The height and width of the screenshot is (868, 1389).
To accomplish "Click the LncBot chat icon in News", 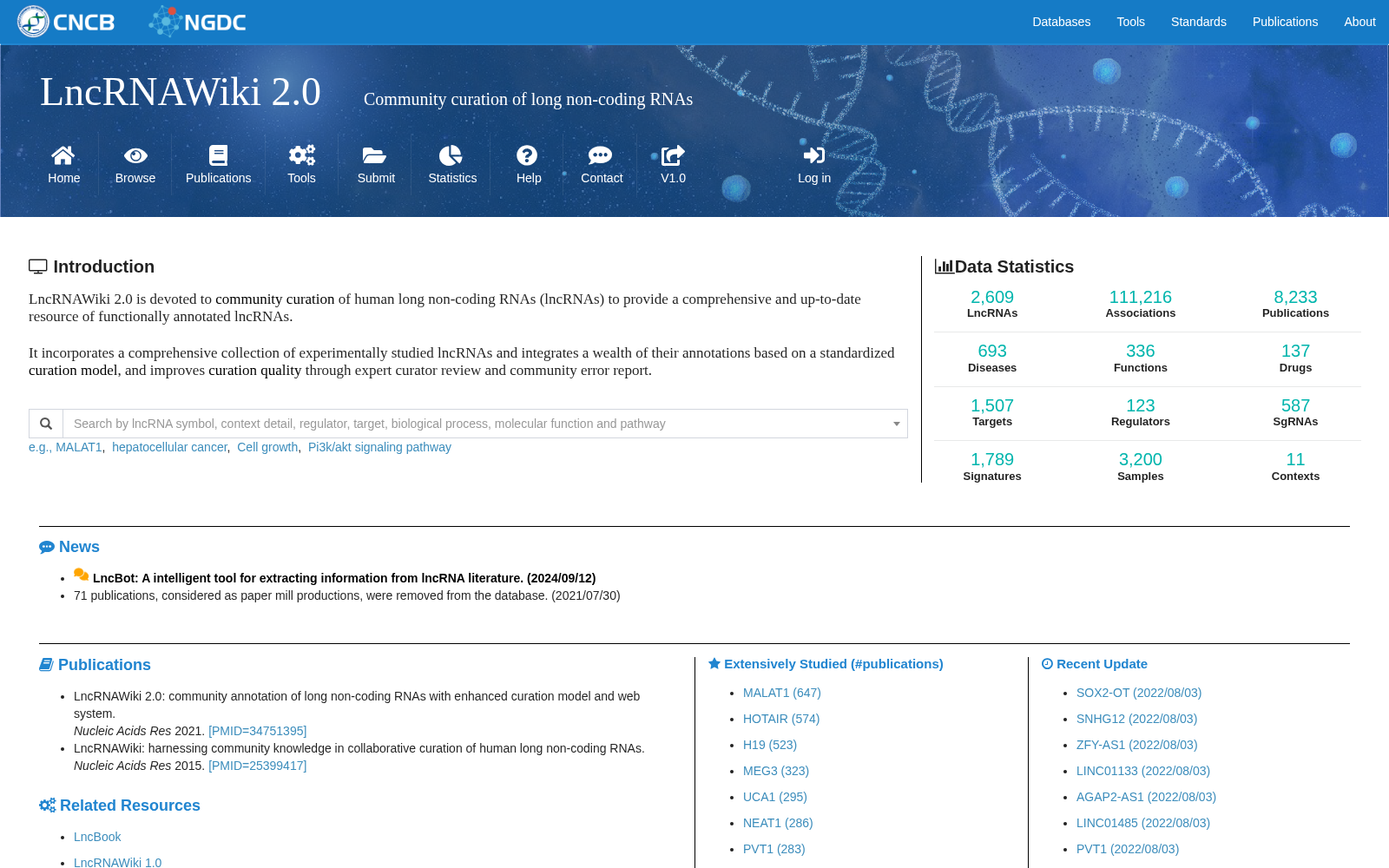I will [x=82, y=575].
